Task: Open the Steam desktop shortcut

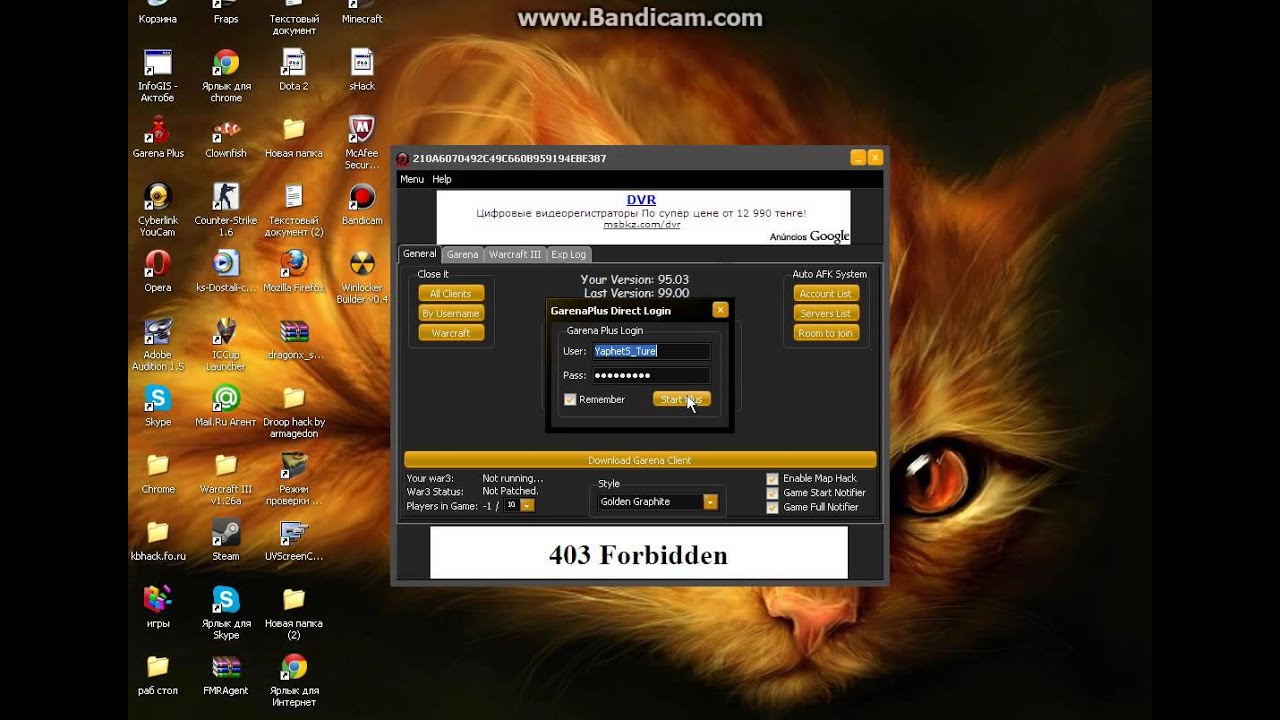Action: [226, 539]
